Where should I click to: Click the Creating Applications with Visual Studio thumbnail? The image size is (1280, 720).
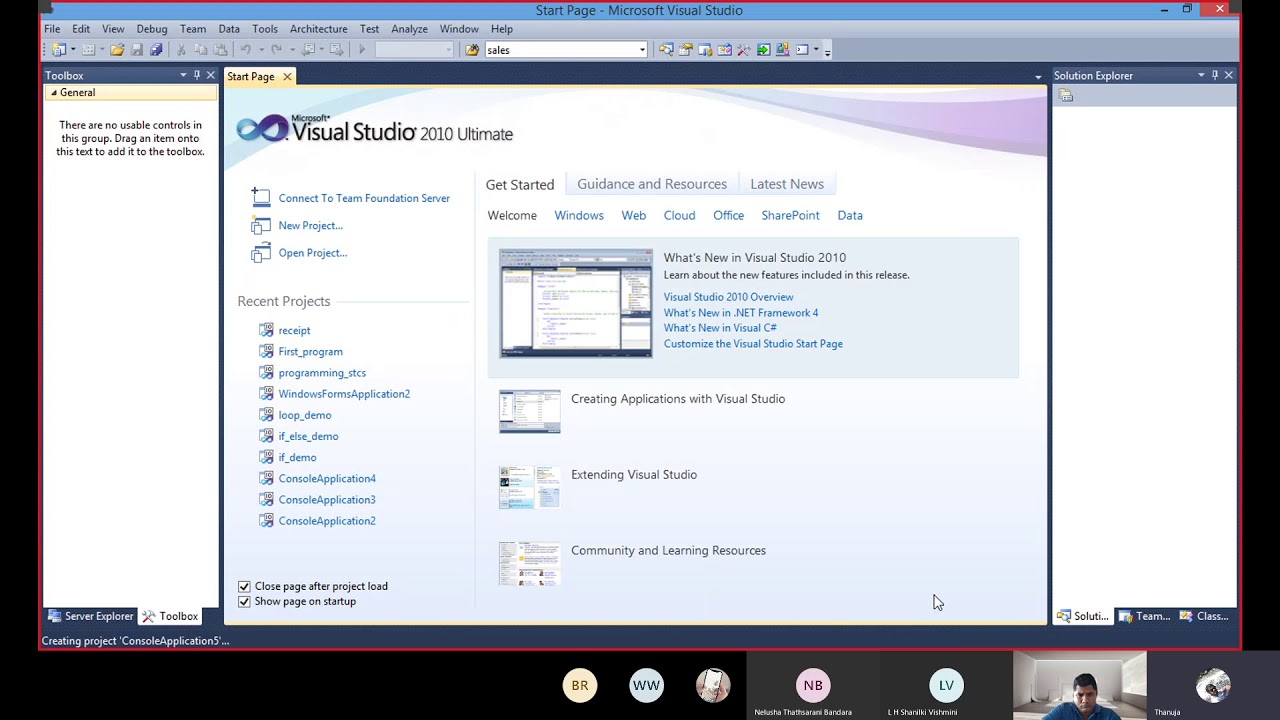(530, 411)
